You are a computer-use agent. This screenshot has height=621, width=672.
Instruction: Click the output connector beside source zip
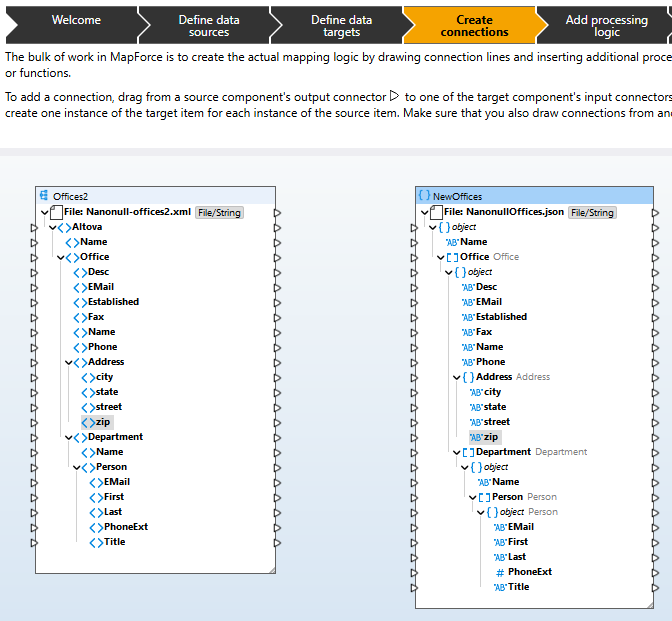[x=277, y=422]
